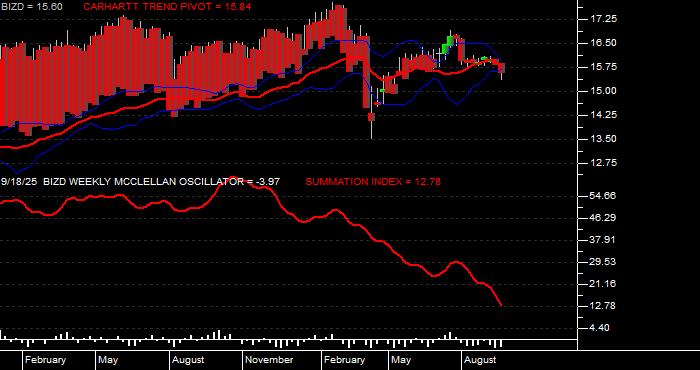Click the Carhartt Trend Pivot = 15.84 label

pyautogui.click(x=167, y=7)
